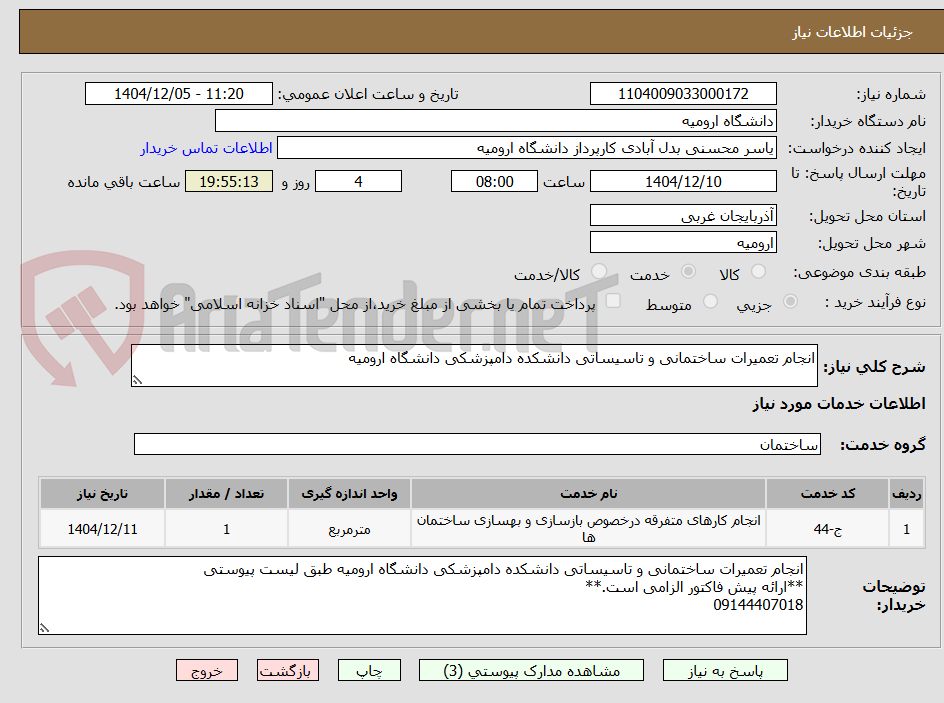
Task: Click the 'بازگشت' back button
Action: [288, 670]
